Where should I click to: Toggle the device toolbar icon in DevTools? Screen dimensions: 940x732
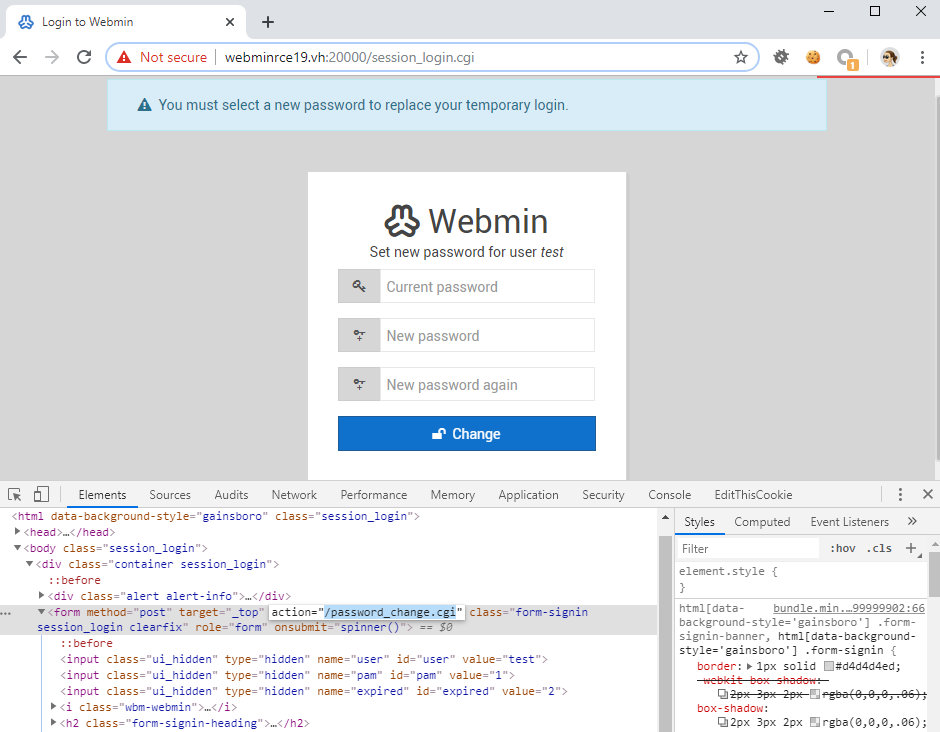click(x=41, y=494)
